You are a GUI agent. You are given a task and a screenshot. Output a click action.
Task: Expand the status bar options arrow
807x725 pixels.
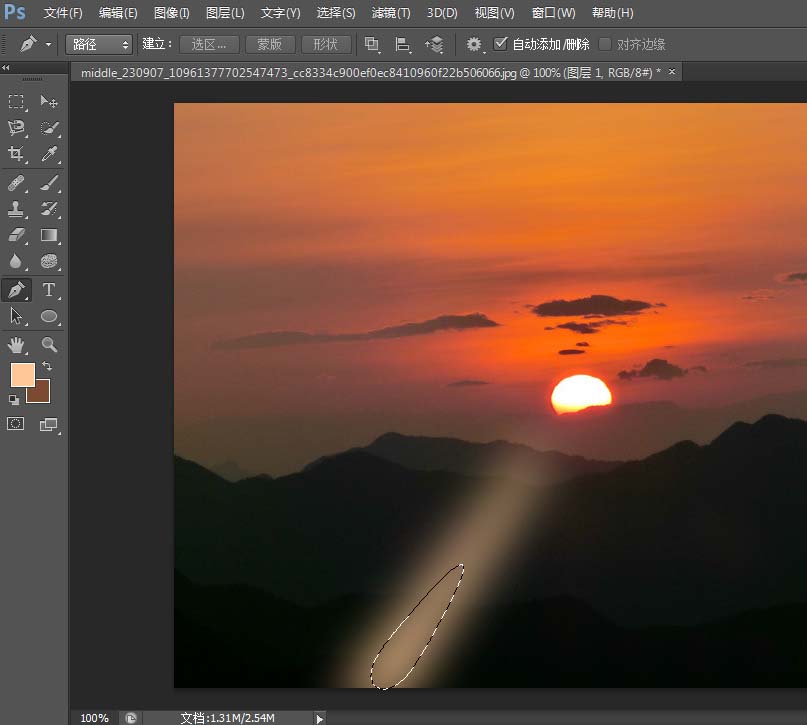click(318, 717)
